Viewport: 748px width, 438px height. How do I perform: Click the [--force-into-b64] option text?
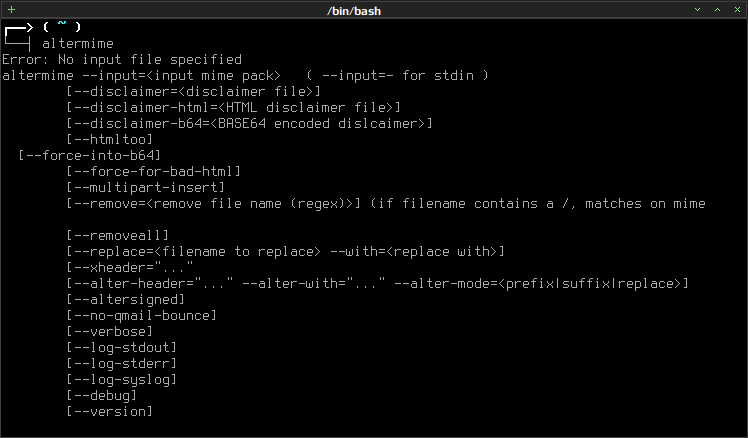point(90,156)
